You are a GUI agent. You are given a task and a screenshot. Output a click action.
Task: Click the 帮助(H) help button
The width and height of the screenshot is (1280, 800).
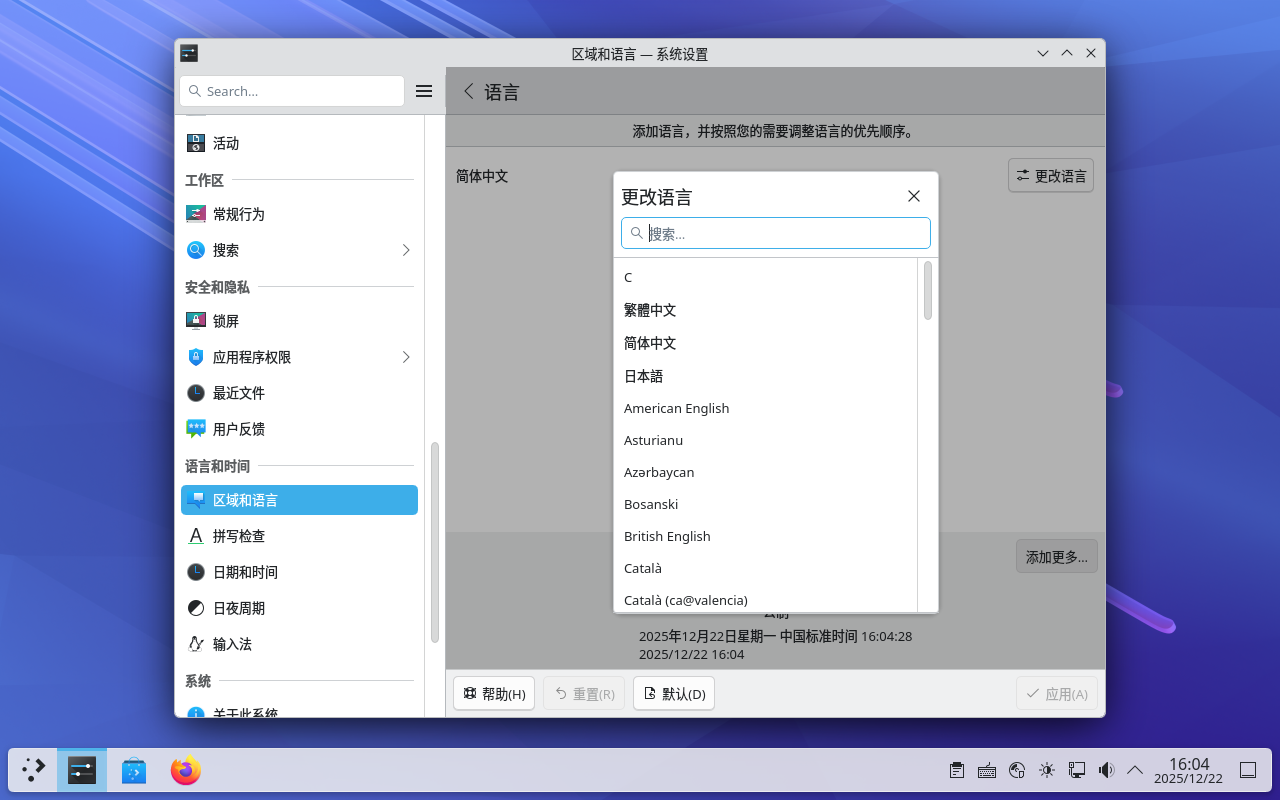pos(494,694)
